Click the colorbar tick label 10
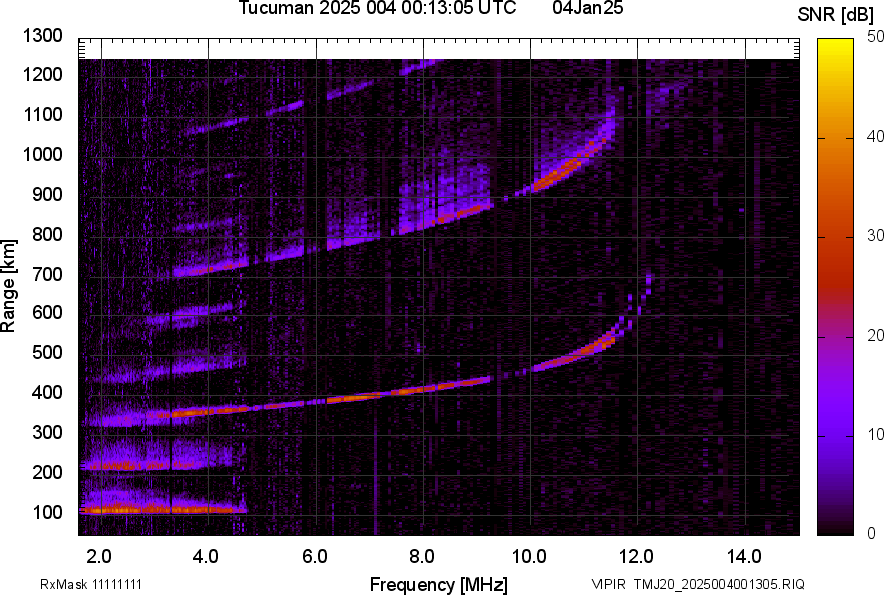The width and height of the screenshot is (884, 595). 876,434
